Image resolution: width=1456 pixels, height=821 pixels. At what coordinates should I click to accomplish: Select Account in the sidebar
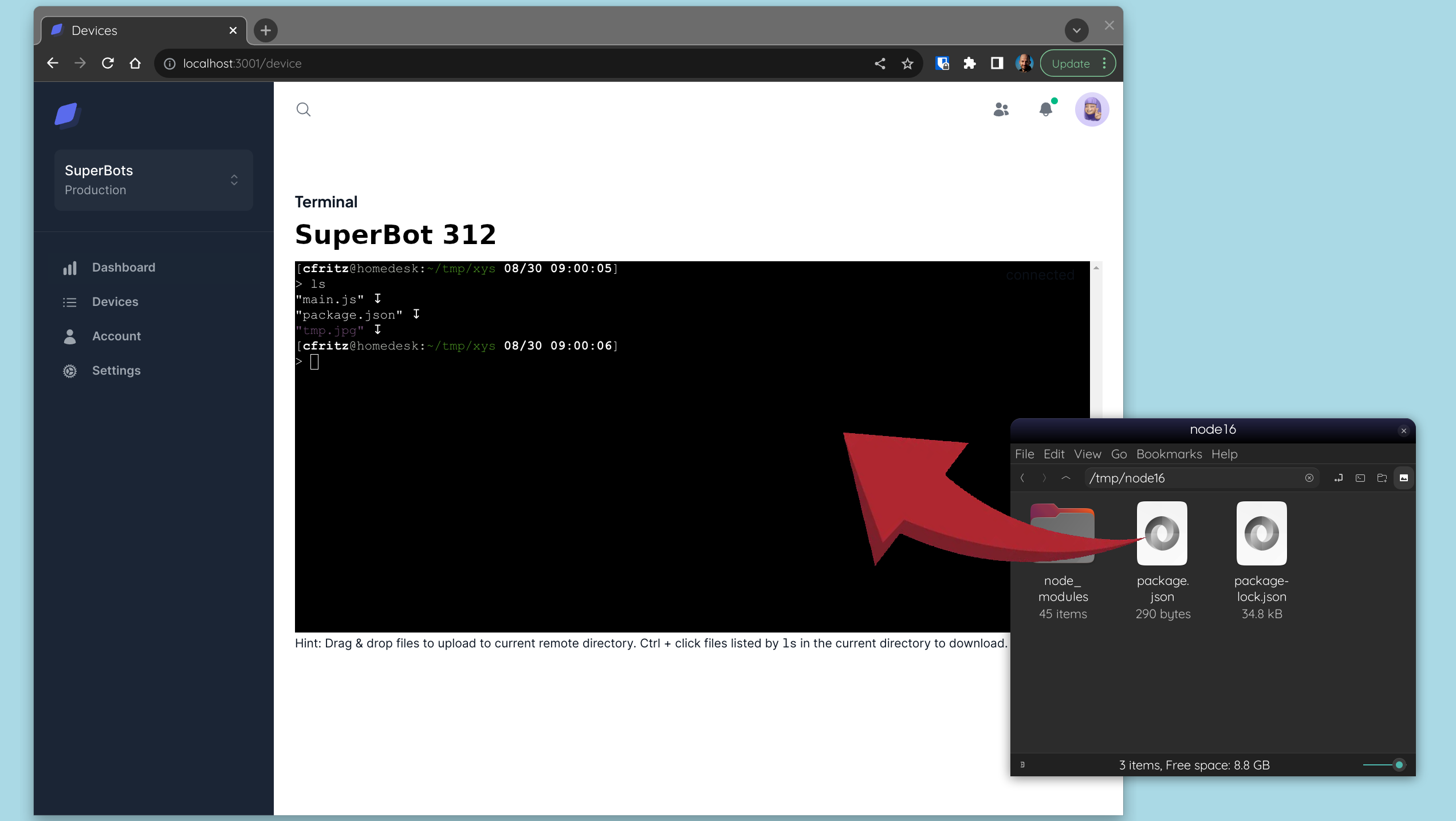pos(116,336)
